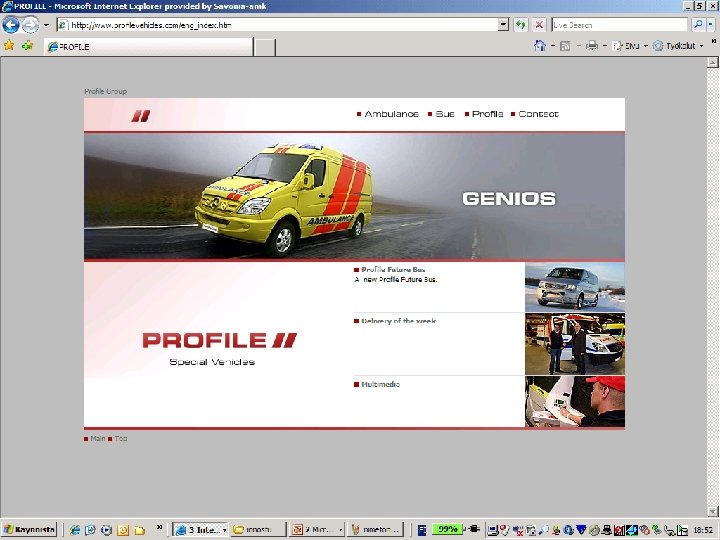
Task: Open the rightmost application taskbar button
Action: click(x=375, y=529)
